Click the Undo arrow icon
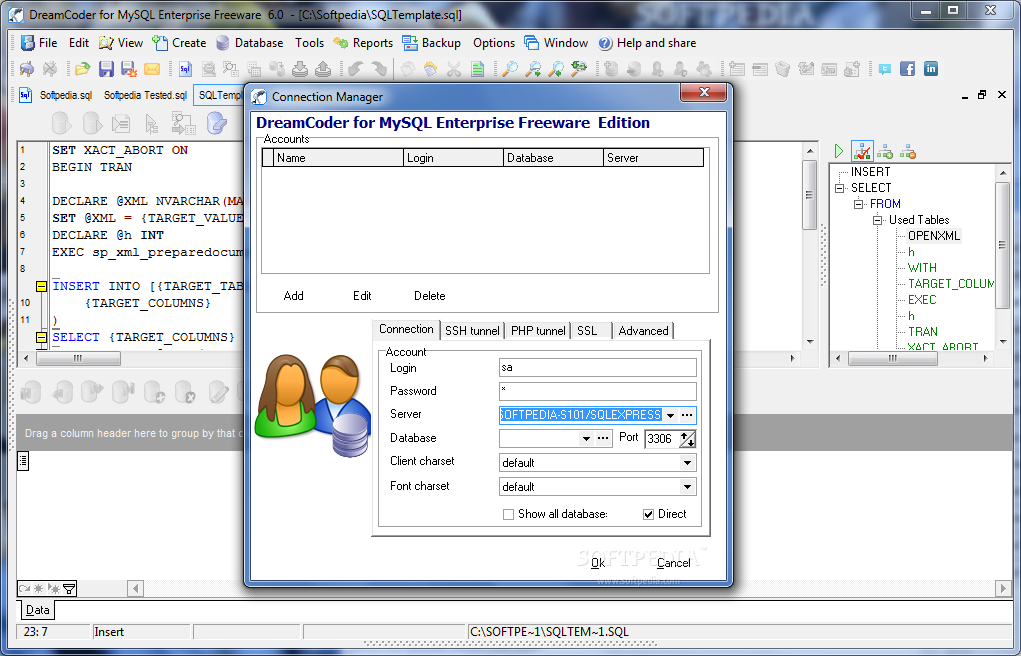The width and height of the screenshot is (1021, 656). pyautogui.click(x=356, y=68)
